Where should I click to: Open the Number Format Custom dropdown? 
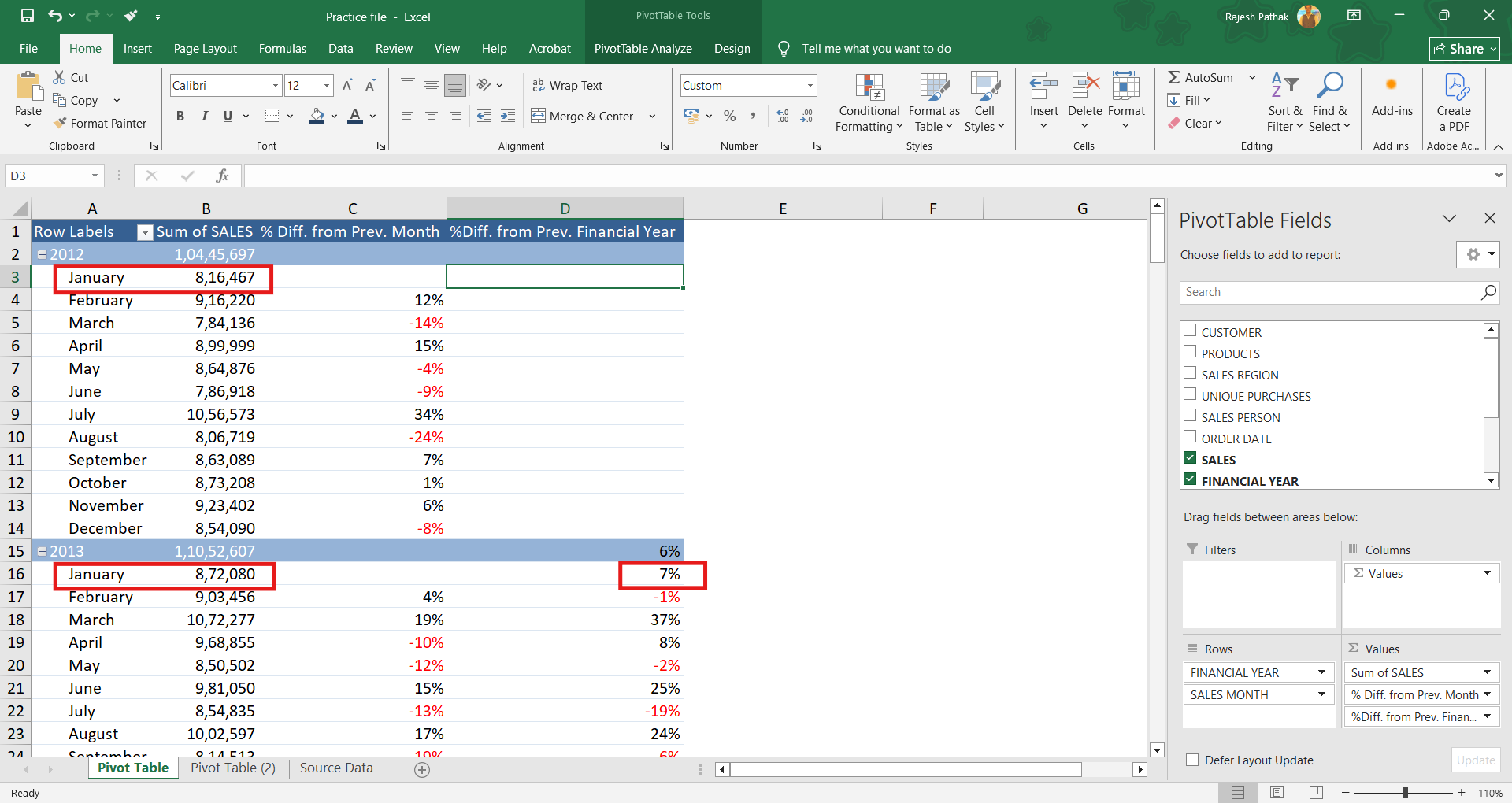(810, 85)
